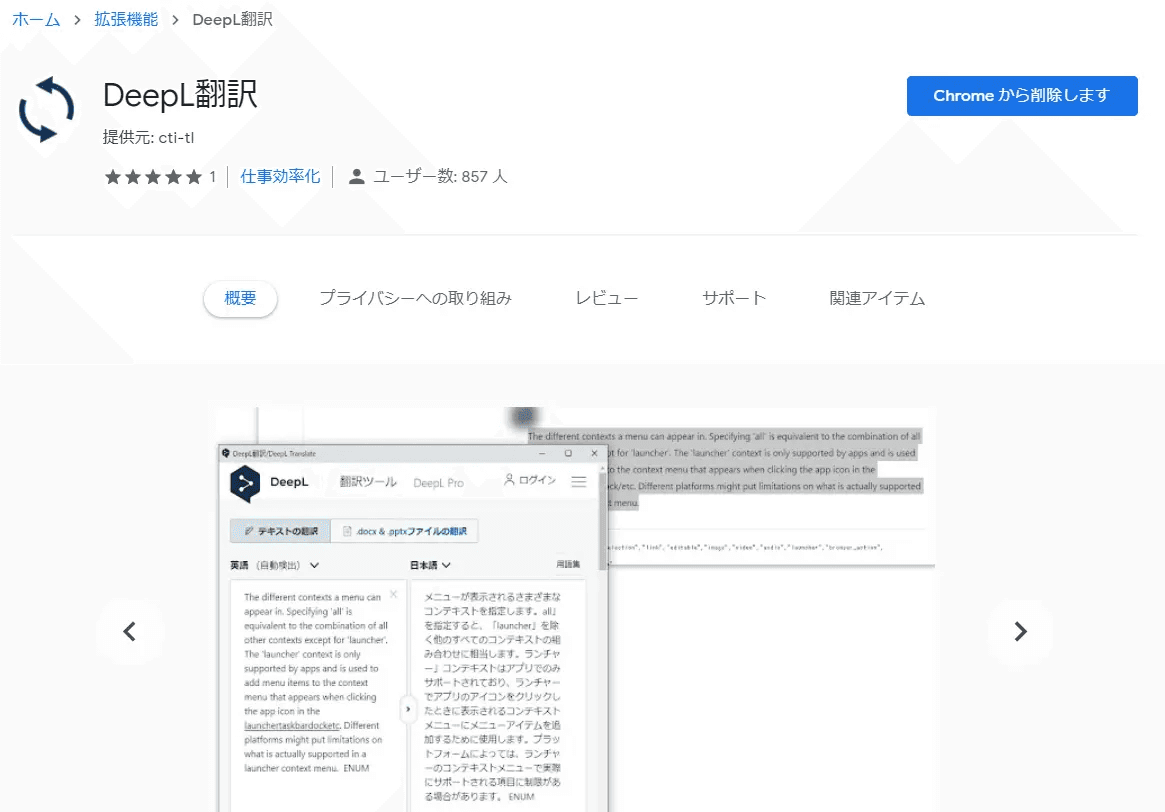The image size is (1165, 812).
Task: Expand the 日本語 target language dropdown
Action: (430, 565)
